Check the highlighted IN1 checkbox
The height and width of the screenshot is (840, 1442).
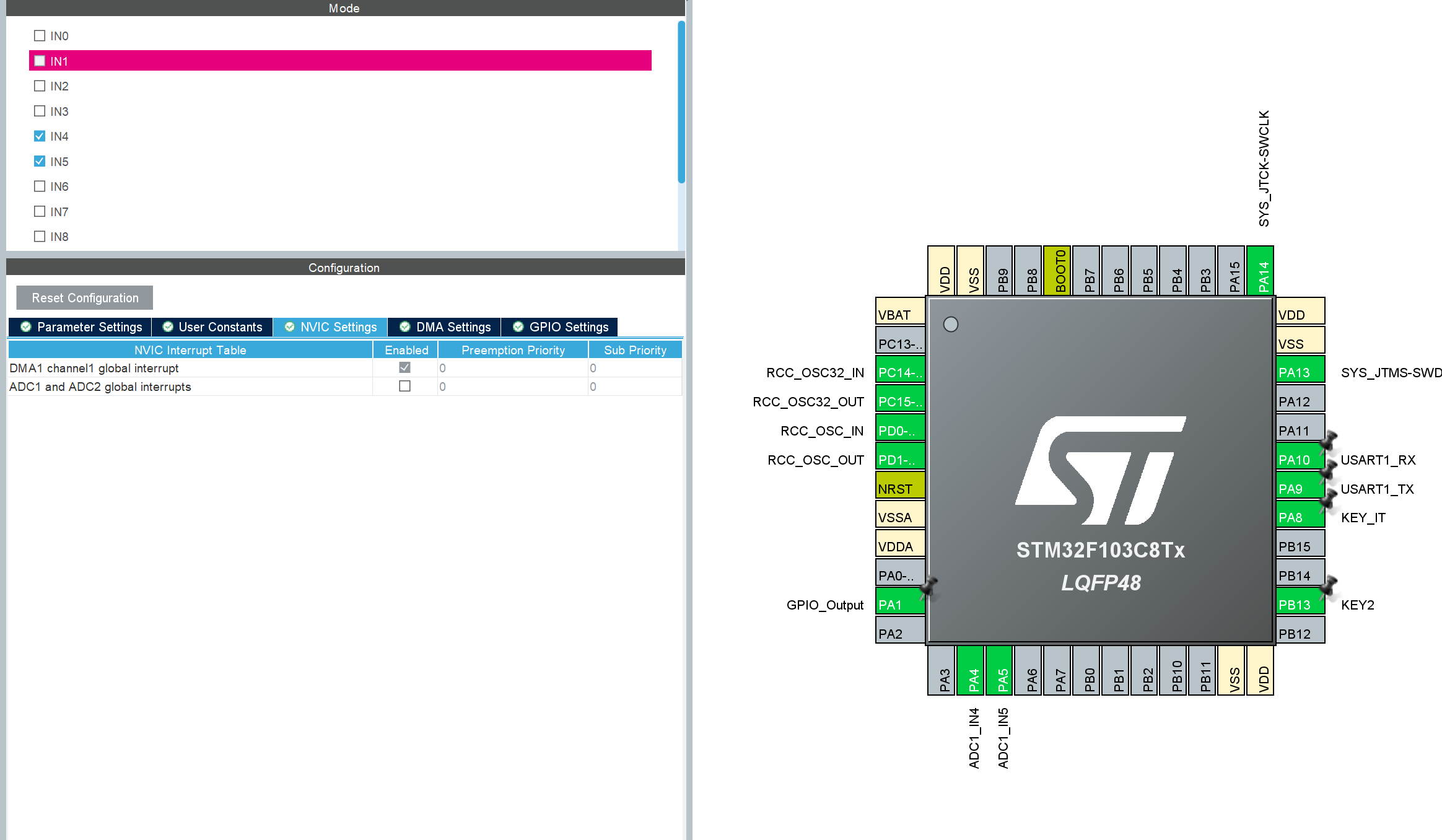point(40,61)
